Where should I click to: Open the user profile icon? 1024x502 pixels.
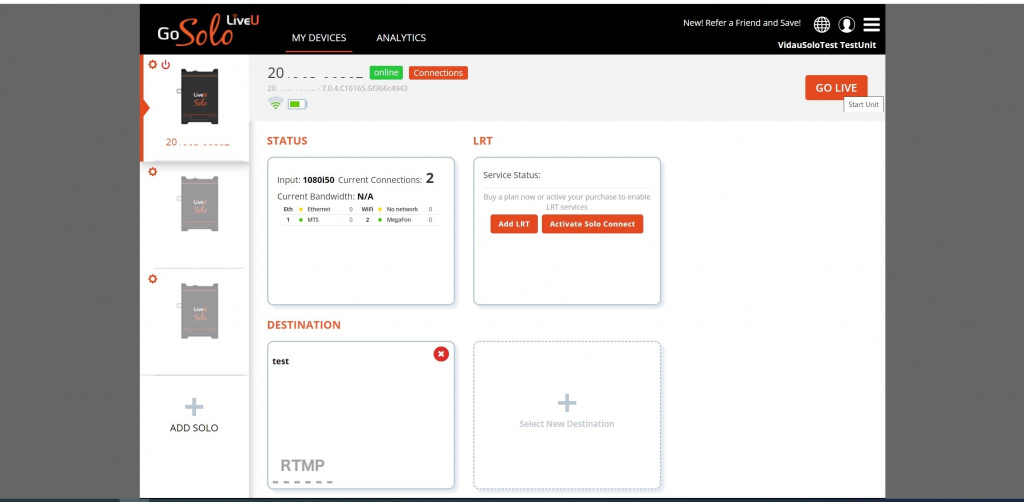(x=846, y=25)
